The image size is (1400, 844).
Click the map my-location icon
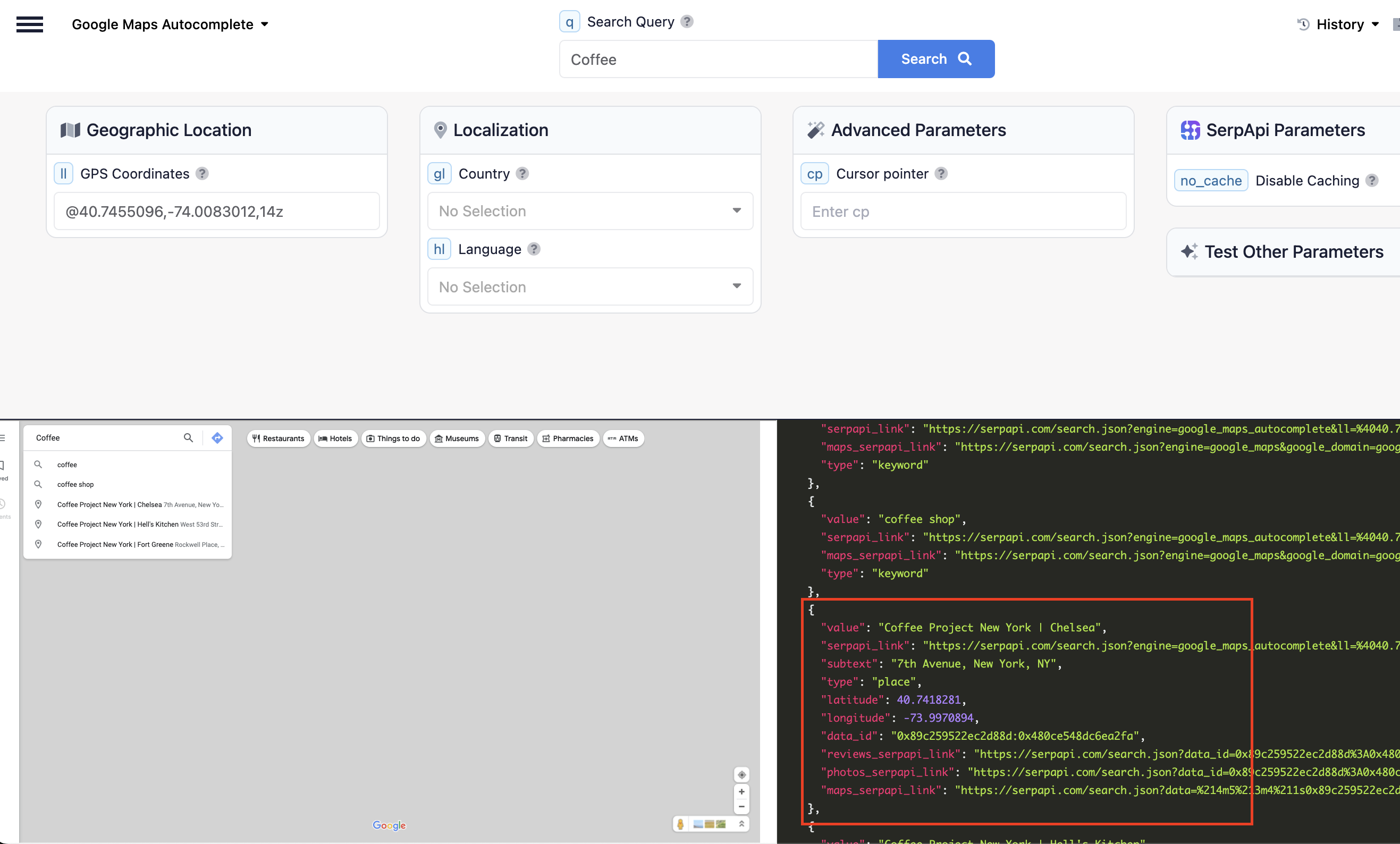(x=741, y=775)
